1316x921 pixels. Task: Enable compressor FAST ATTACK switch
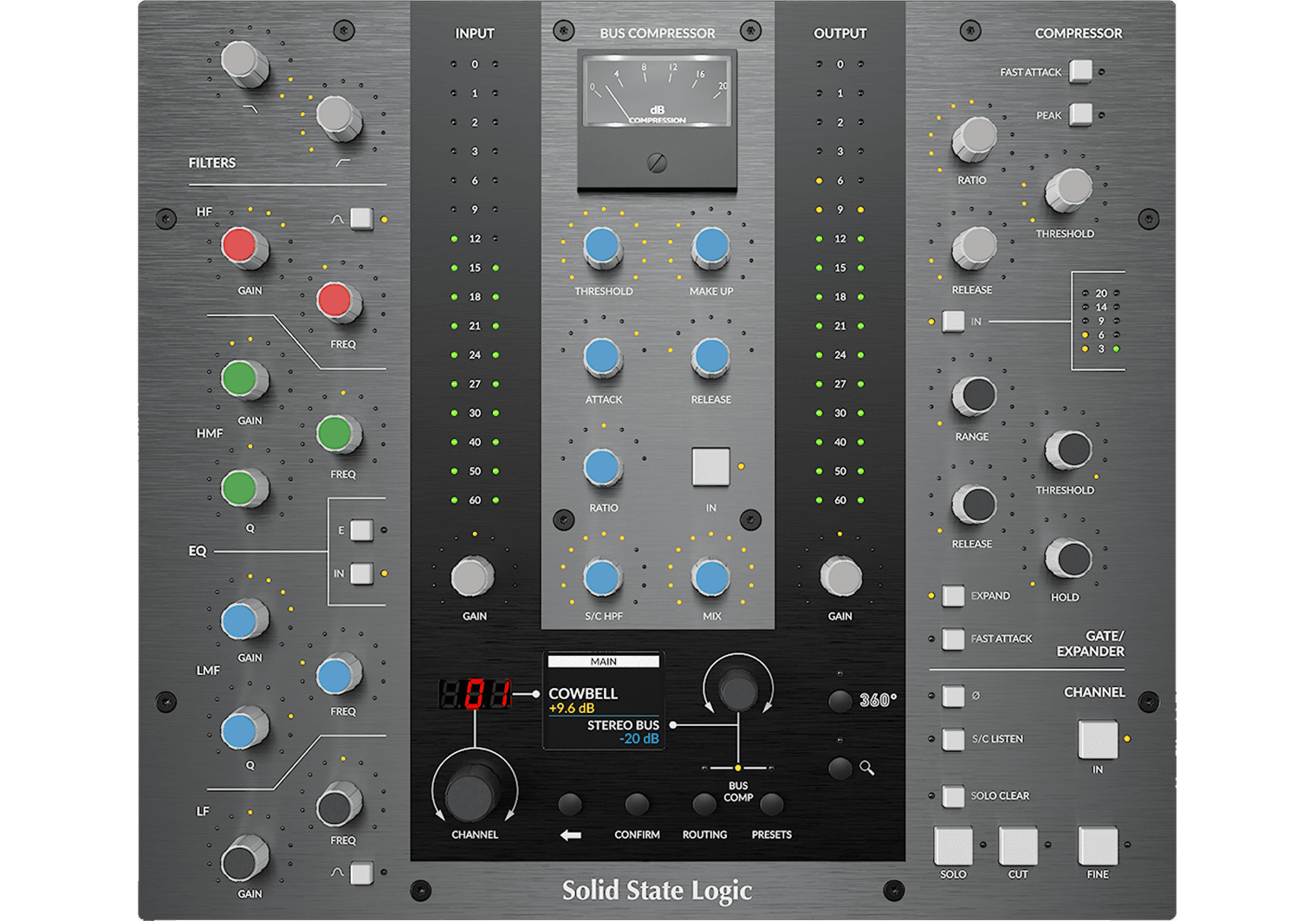[1080, 71]
